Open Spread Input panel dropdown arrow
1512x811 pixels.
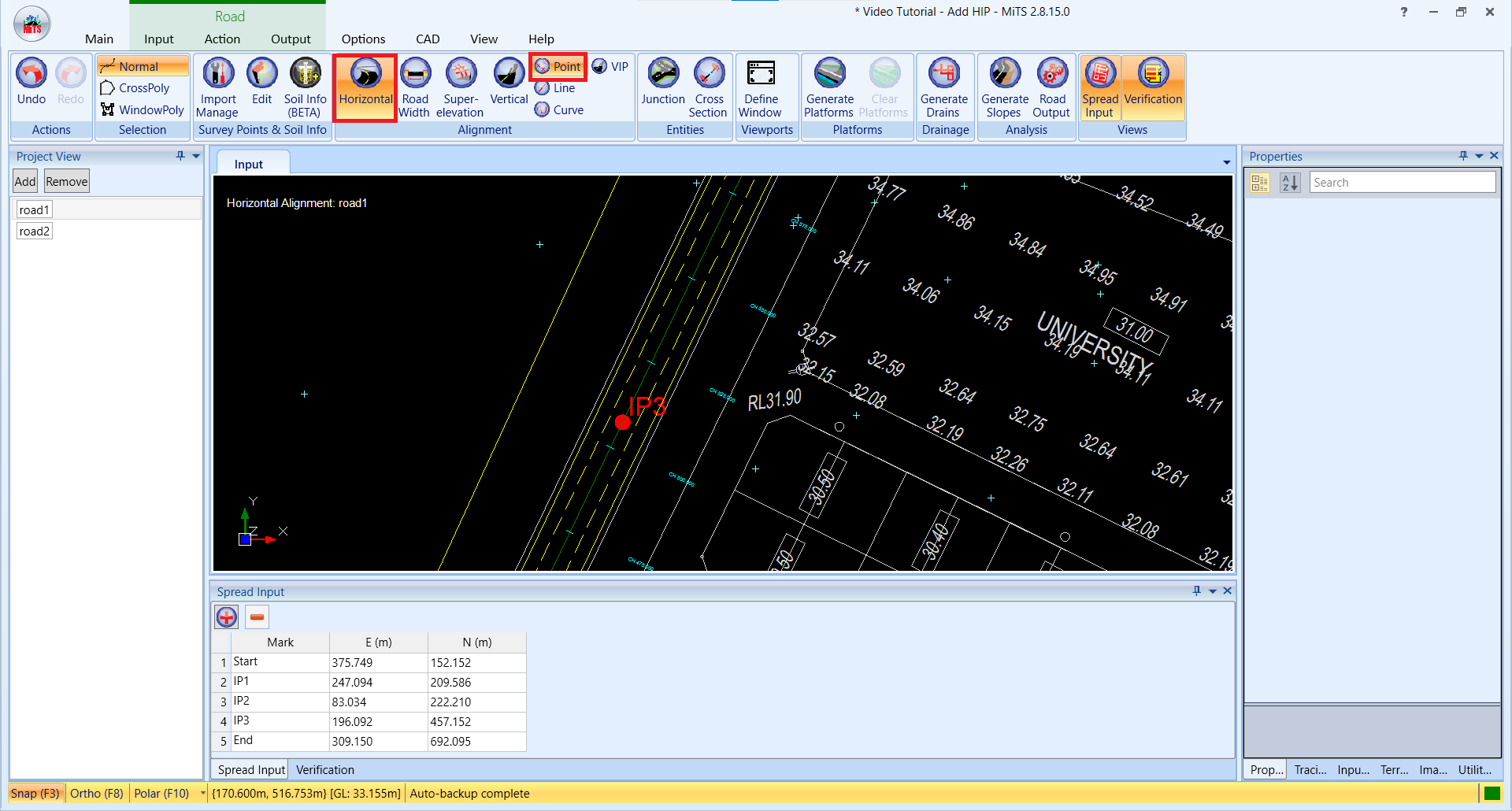coord(1213,591)
